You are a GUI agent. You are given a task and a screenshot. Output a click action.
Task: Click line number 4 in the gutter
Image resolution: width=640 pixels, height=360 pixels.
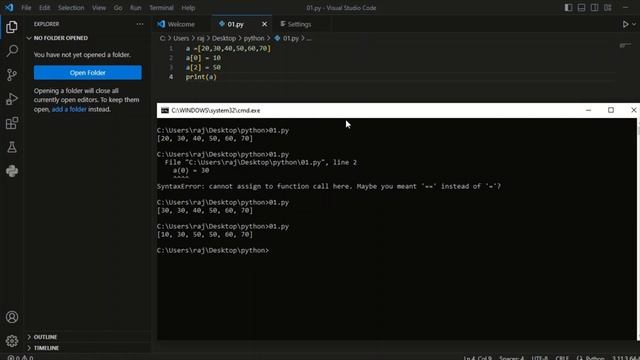[x=171, y=77]
